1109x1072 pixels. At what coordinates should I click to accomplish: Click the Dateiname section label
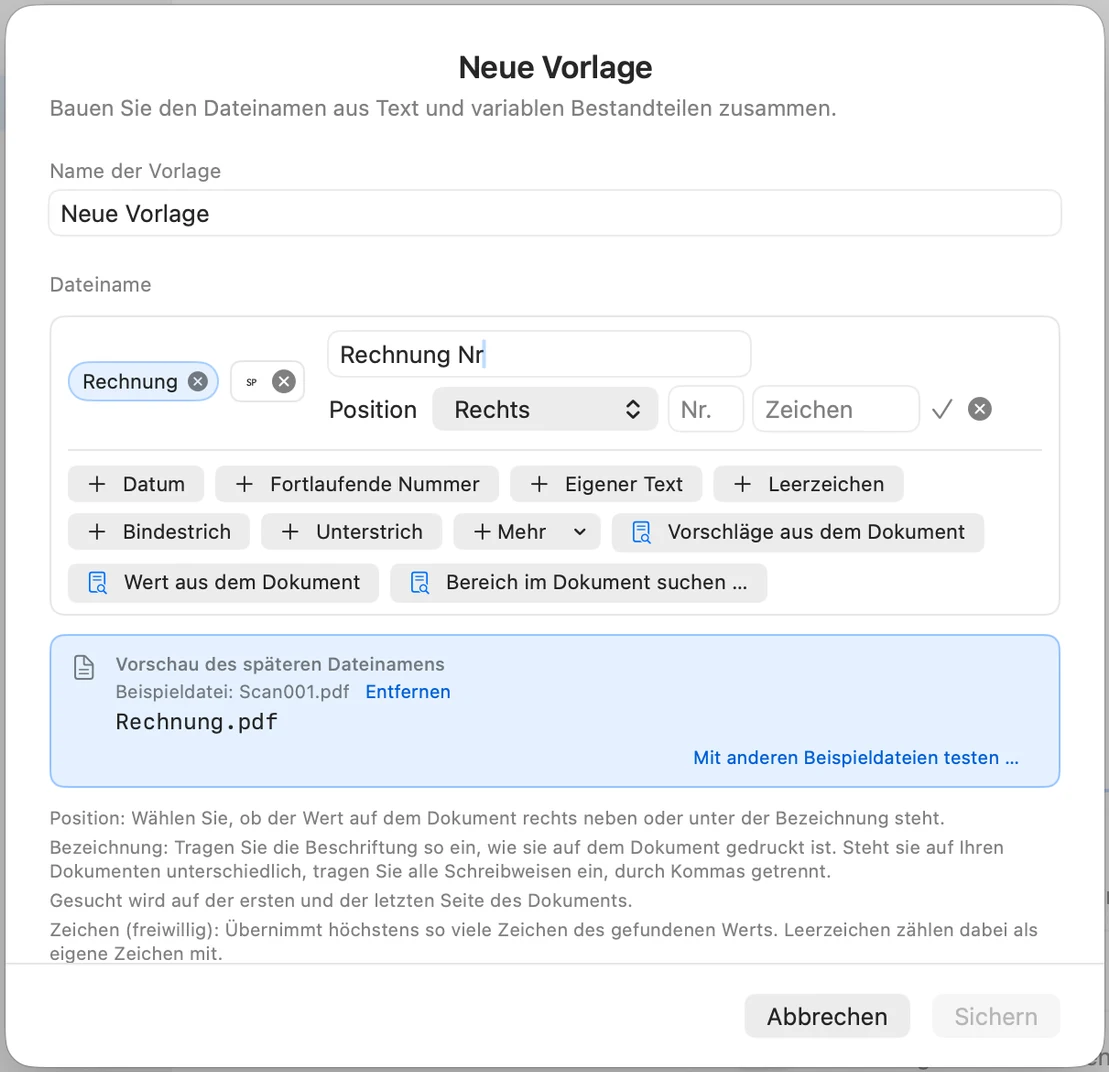[x=100, y=285]
